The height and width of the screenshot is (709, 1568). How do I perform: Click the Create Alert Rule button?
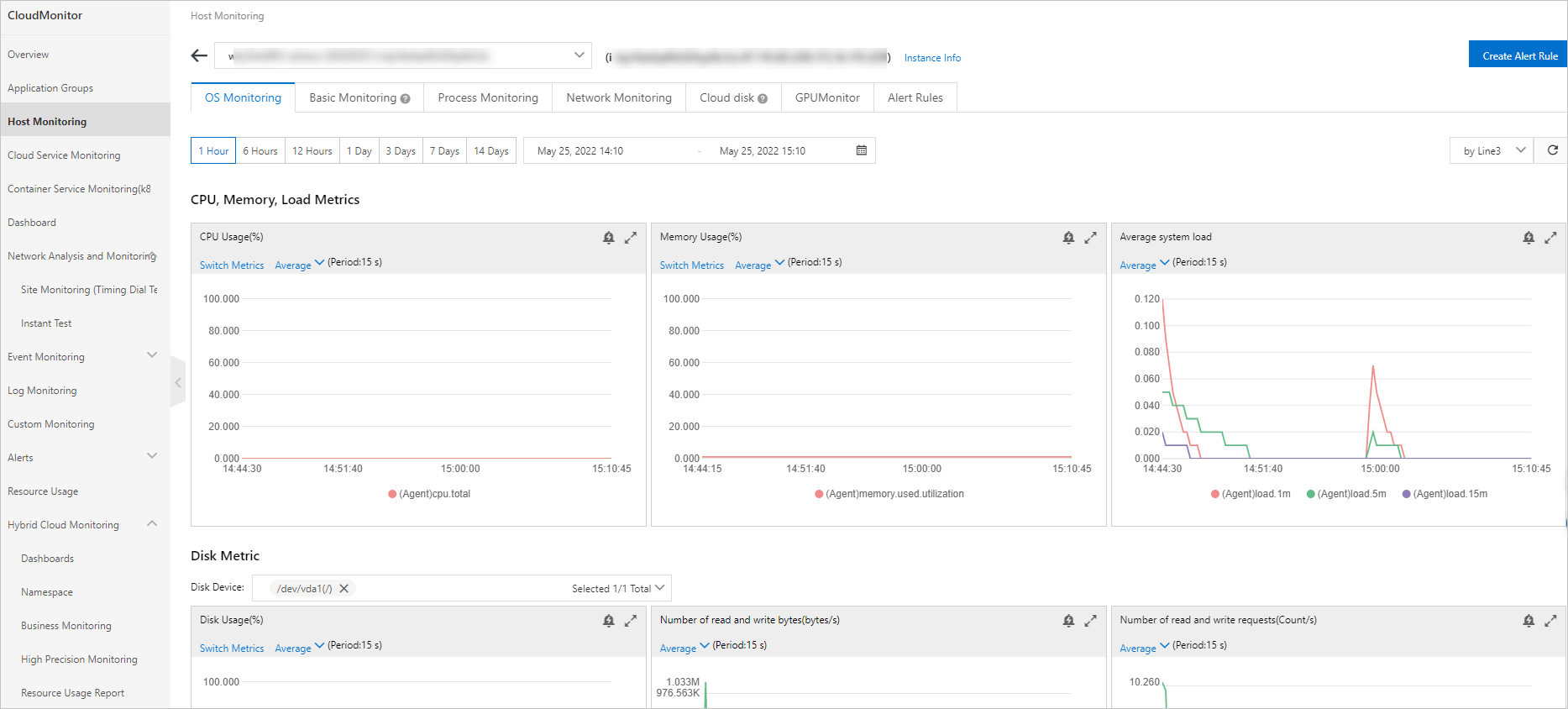(x=1518, y=55)
